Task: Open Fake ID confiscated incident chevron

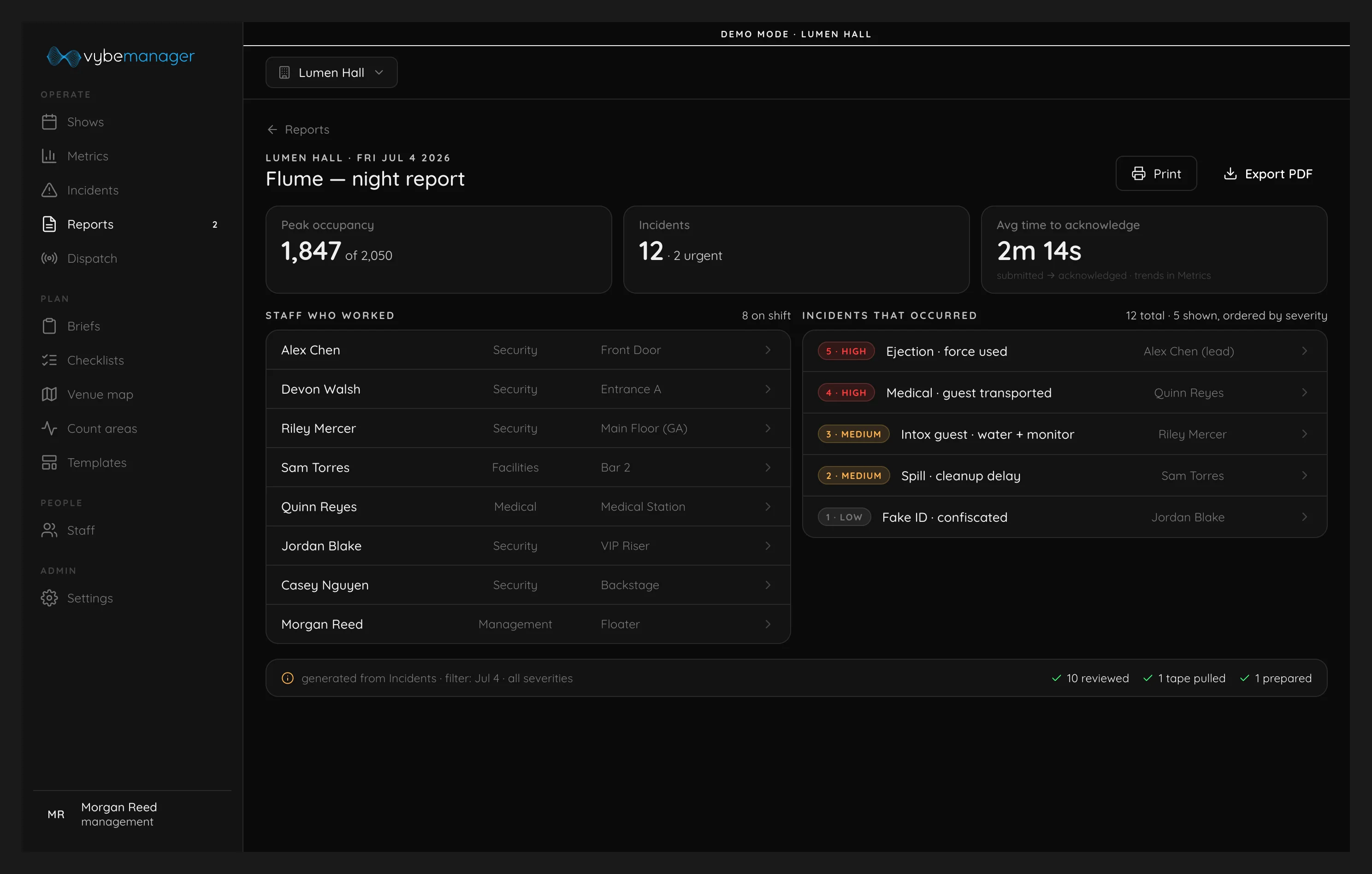Action: tap(1304, 517)
